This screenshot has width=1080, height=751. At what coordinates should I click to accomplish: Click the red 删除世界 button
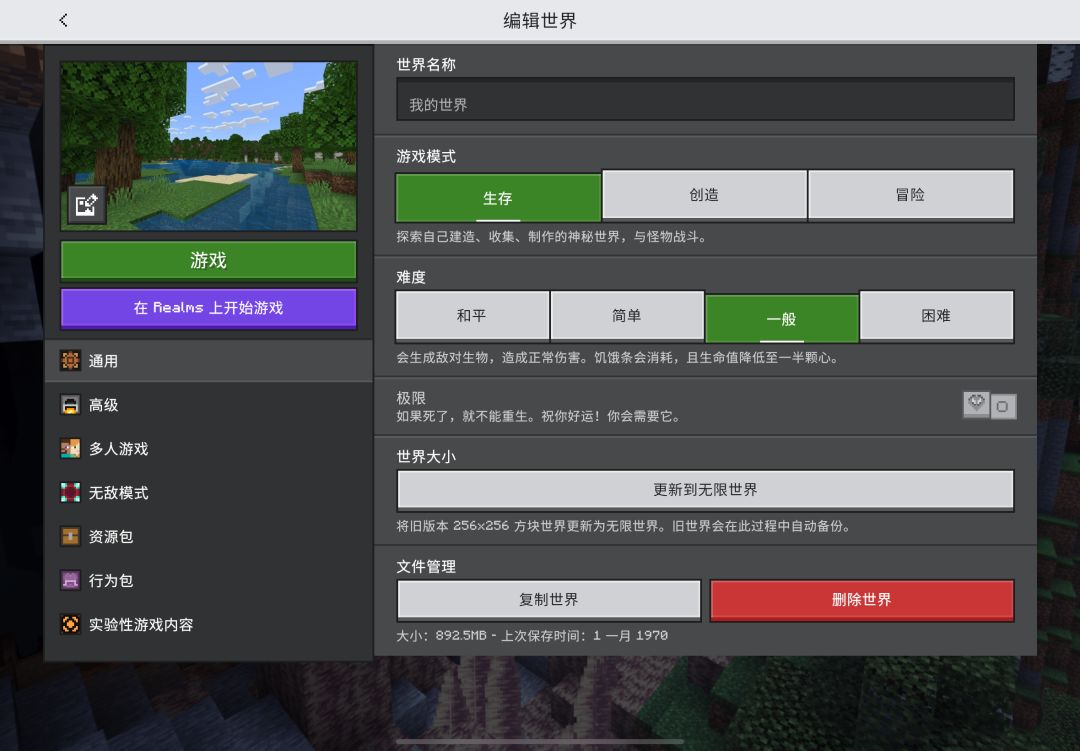click(x=862, y=599)
